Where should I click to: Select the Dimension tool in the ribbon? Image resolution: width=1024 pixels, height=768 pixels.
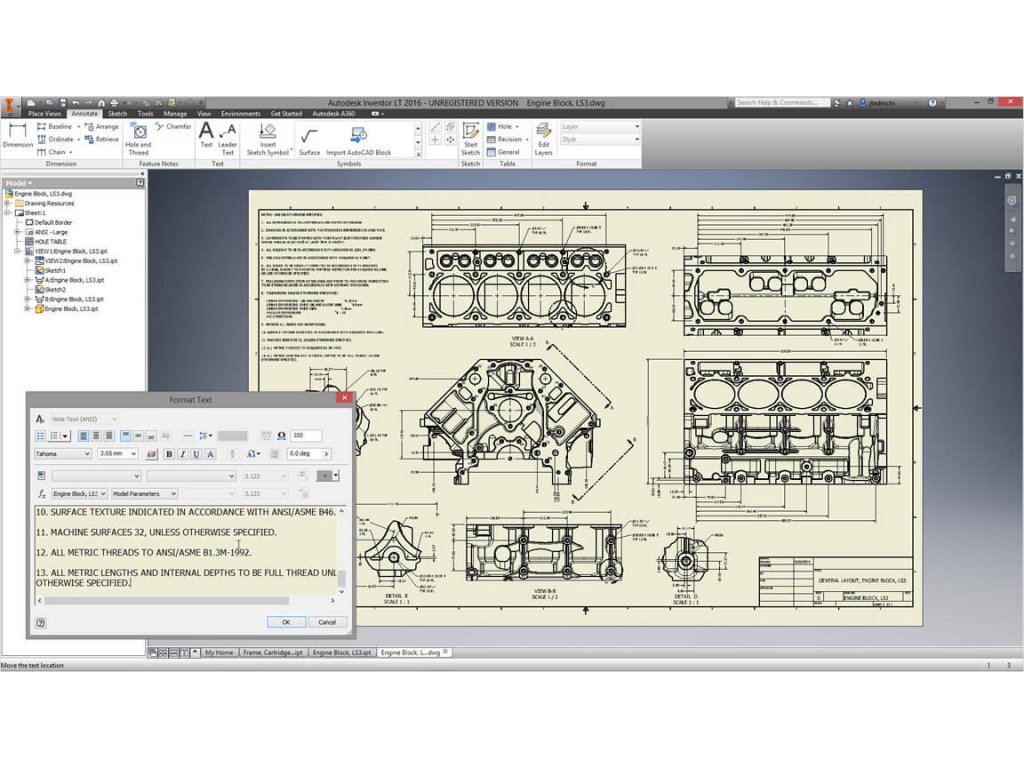coord(17,135)
